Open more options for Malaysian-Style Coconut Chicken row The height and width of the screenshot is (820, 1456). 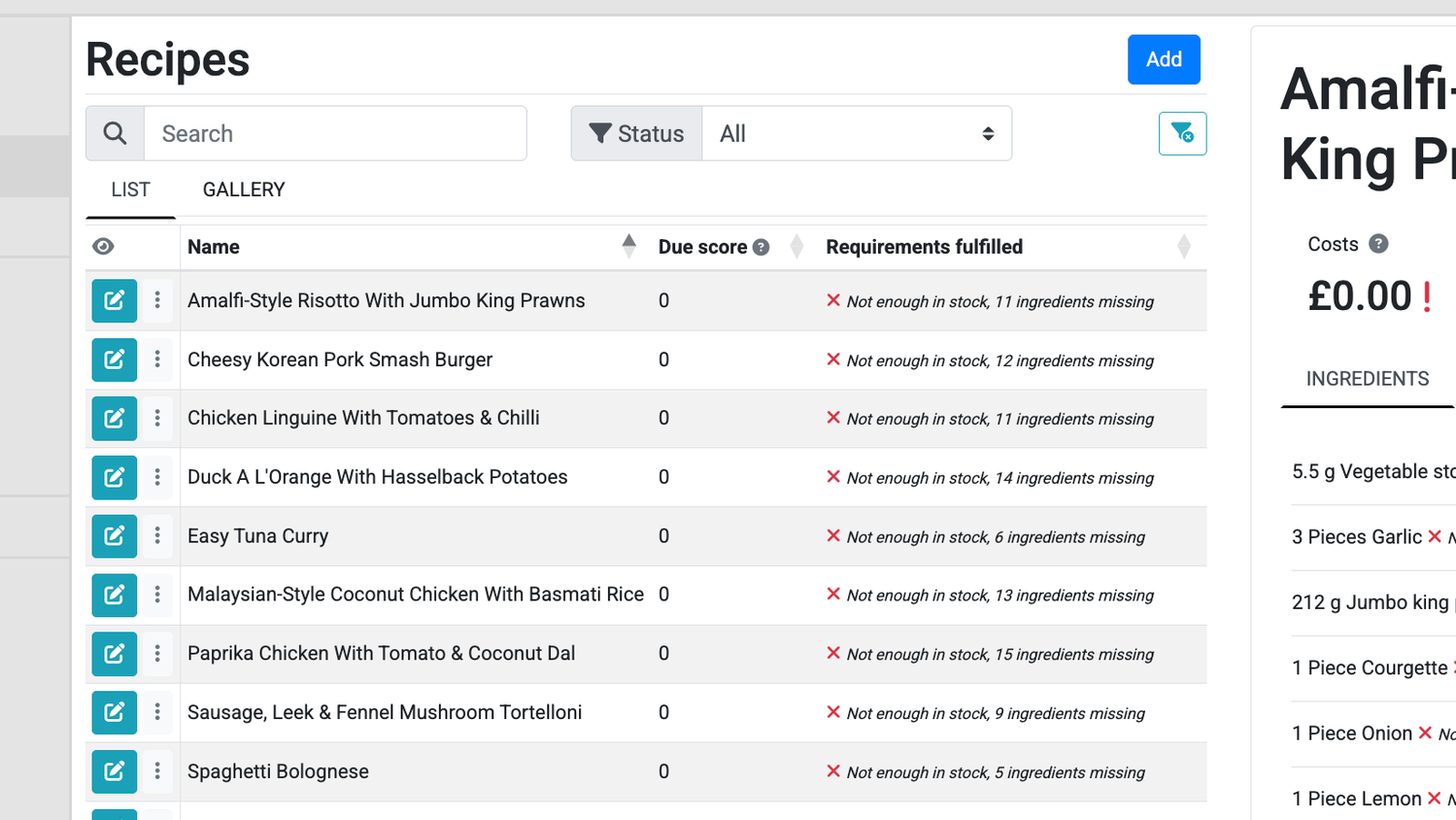point(157,595)
